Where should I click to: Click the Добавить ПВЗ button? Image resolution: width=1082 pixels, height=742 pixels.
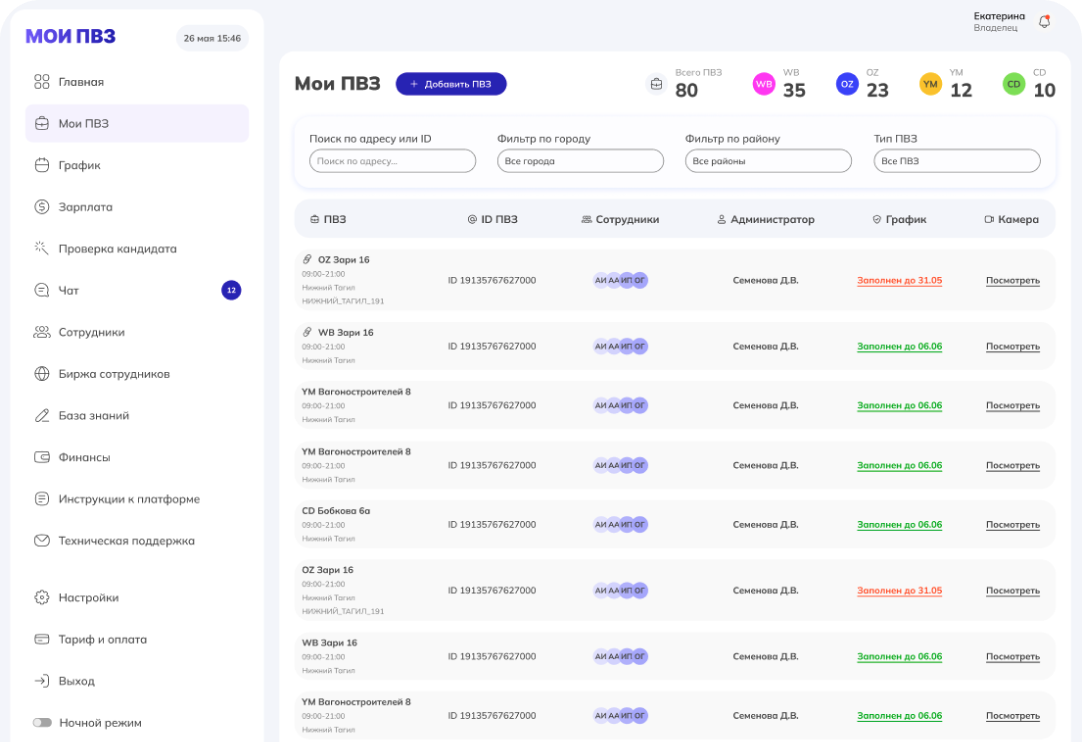[451, 84]
